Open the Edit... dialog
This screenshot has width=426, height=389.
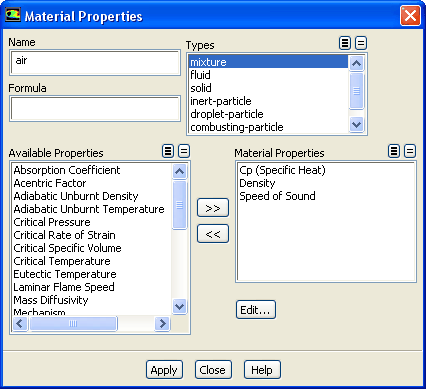pos(256,310)
